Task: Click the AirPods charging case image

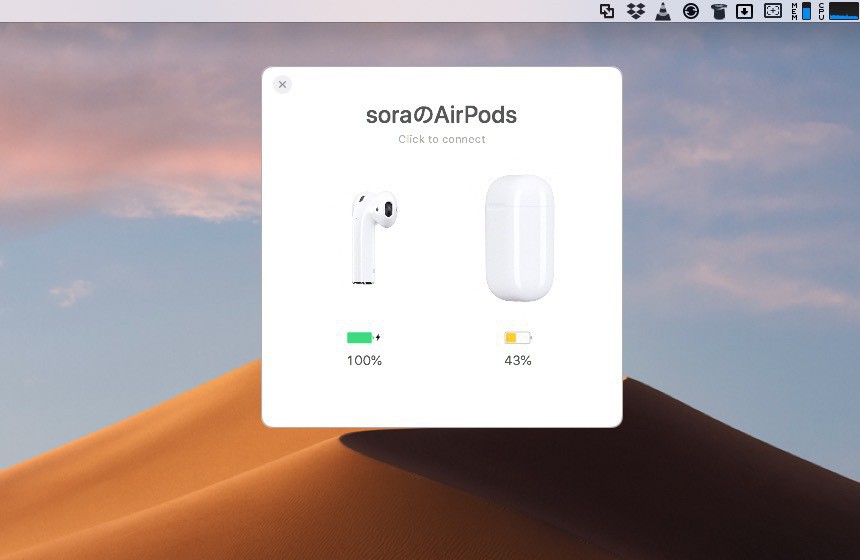Action: coord(519,238)
